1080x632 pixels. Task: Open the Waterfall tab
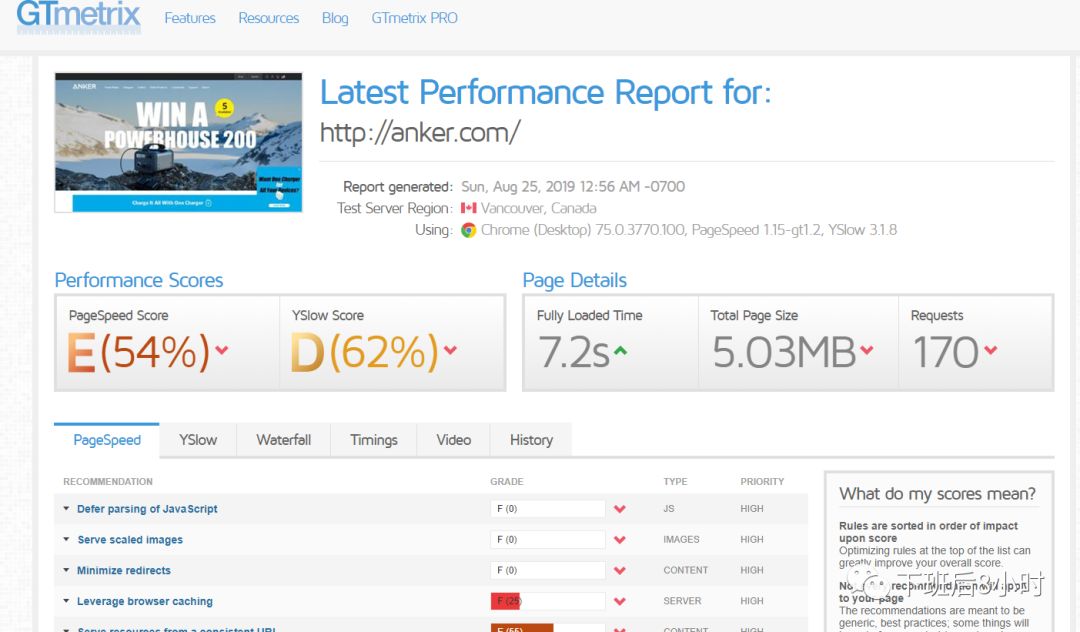click(x=283, y=440)
